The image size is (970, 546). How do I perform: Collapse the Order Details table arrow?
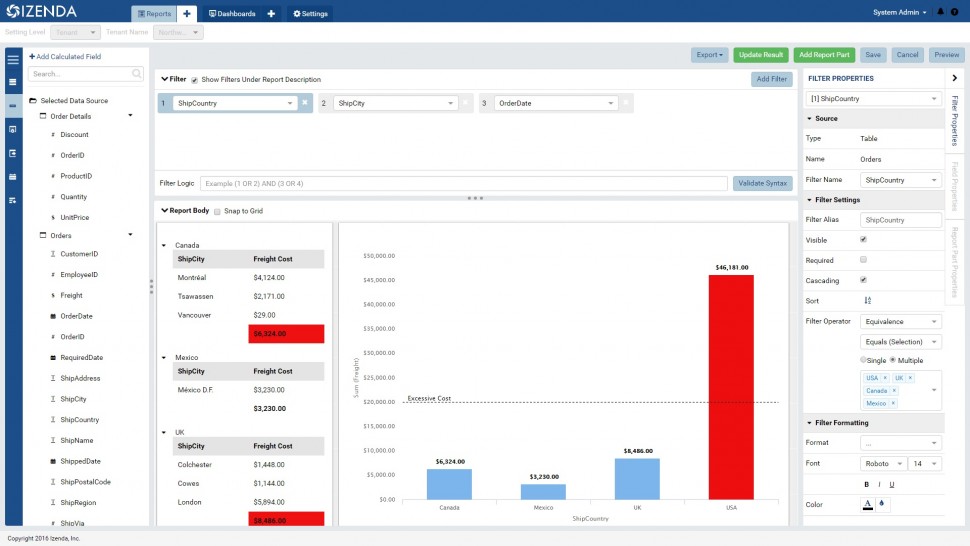(x=130, y=116)
